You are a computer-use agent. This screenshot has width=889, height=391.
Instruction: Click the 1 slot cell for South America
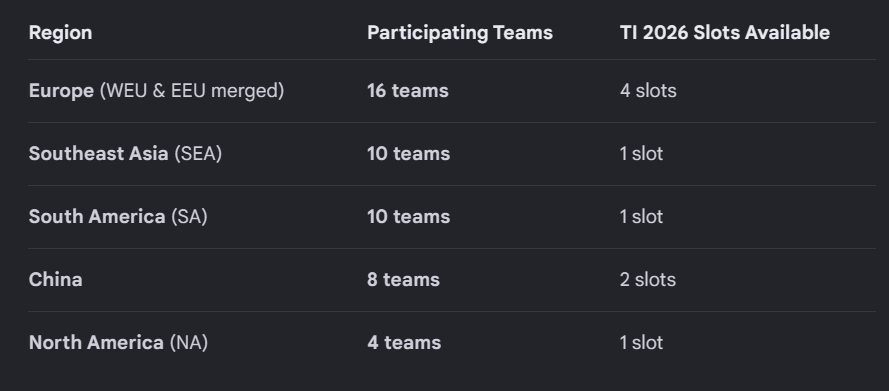point(641,216)
